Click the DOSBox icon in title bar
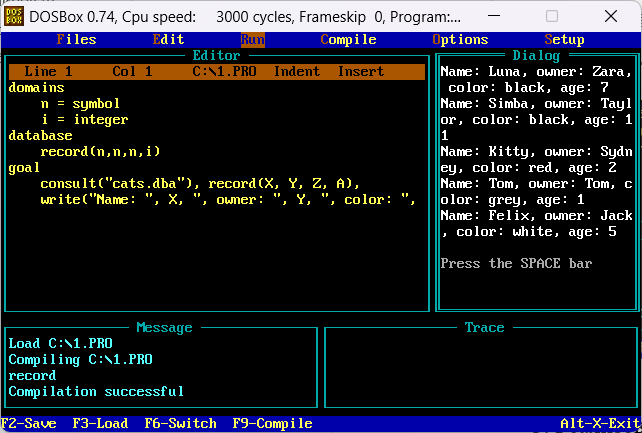The image size is (642, 433). (x=14, y=16)
